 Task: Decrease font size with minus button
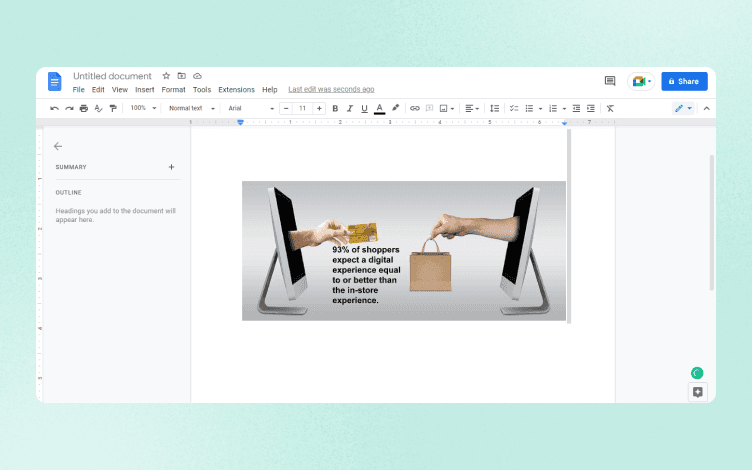point(286,108)
